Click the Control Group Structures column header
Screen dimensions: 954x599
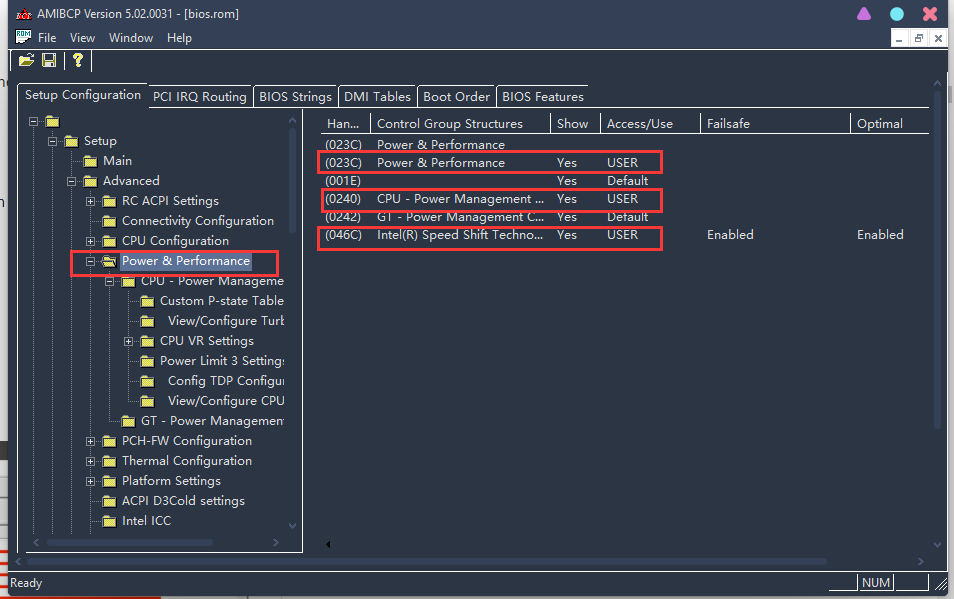point(460,123)
